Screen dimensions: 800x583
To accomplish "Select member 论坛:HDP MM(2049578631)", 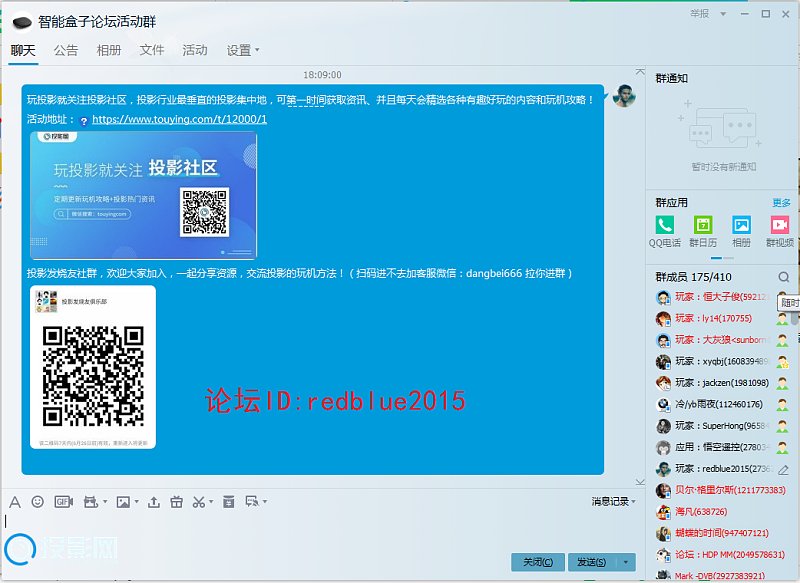I will [x=722, y=554].
